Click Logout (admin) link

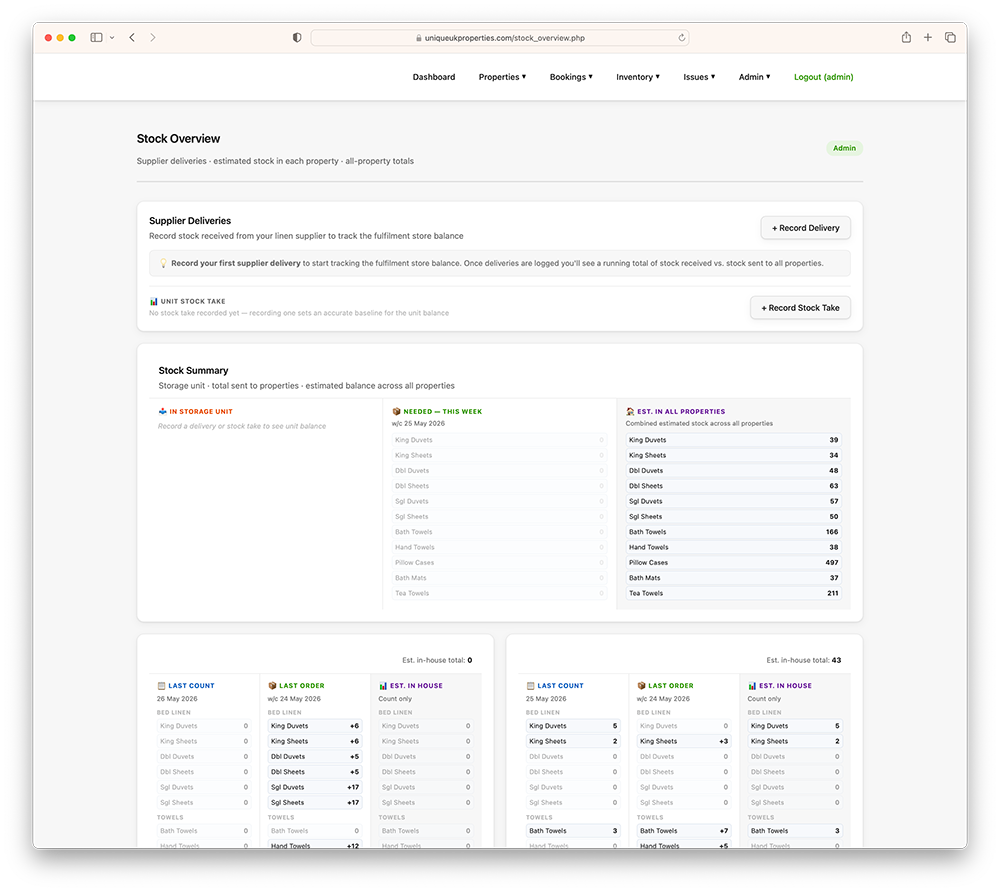click(823, 77)
